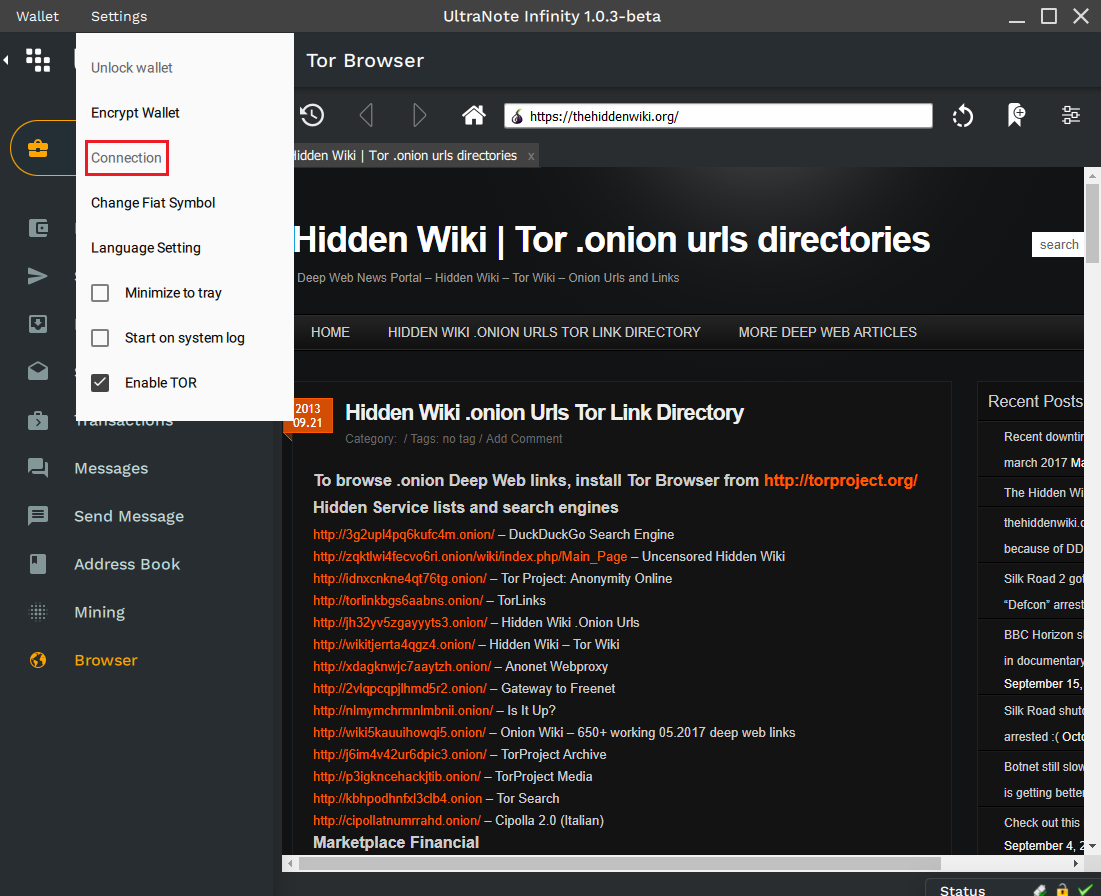Open Send Message in the sidebar
This screenshot has width=1101, height=896.
coord(129,516)
